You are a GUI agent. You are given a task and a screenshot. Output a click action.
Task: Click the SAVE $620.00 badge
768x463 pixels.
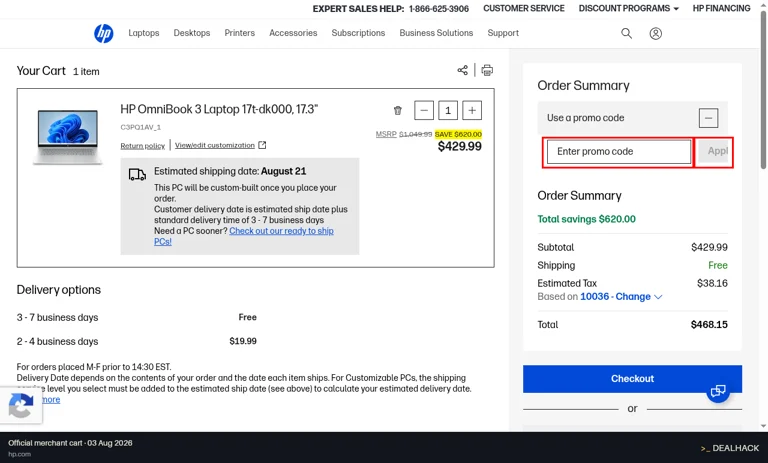click(x=458, y=134)
